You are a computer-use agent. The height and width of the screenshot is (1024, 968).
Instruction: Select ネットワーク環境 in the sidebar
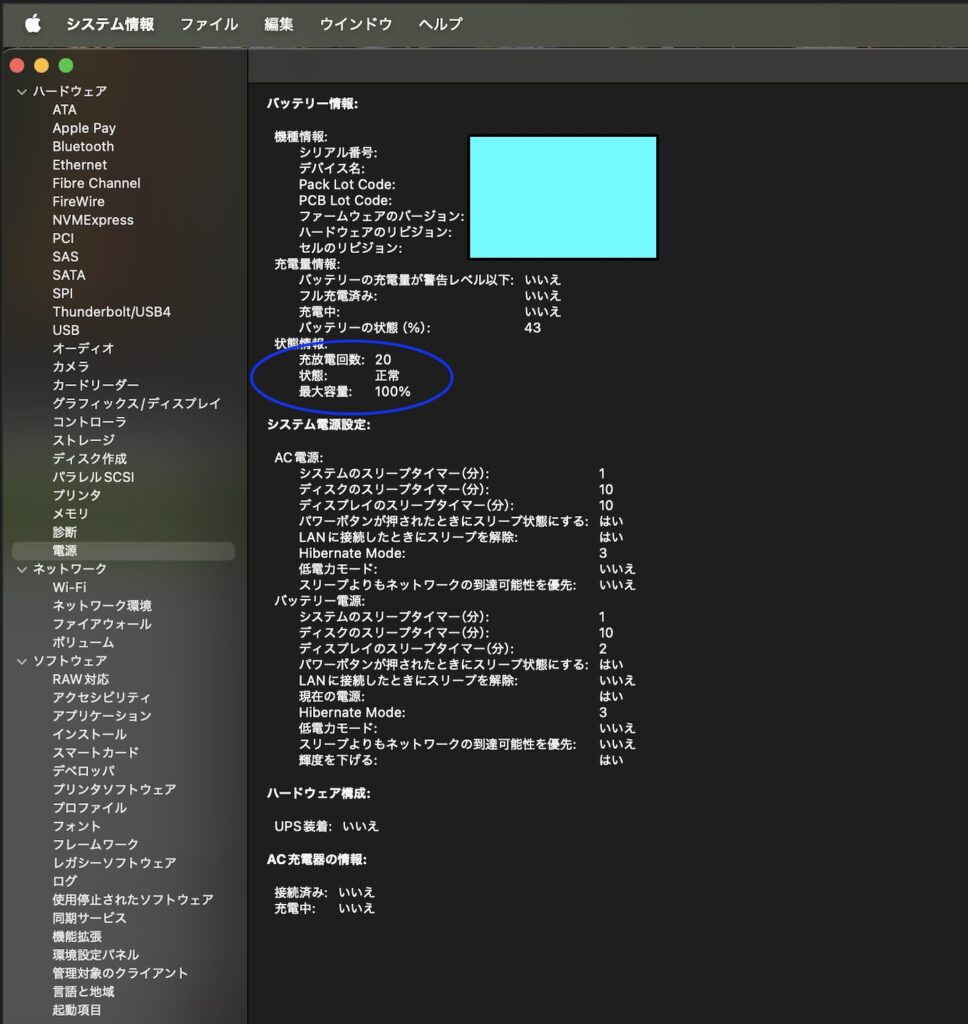(102, 605)
